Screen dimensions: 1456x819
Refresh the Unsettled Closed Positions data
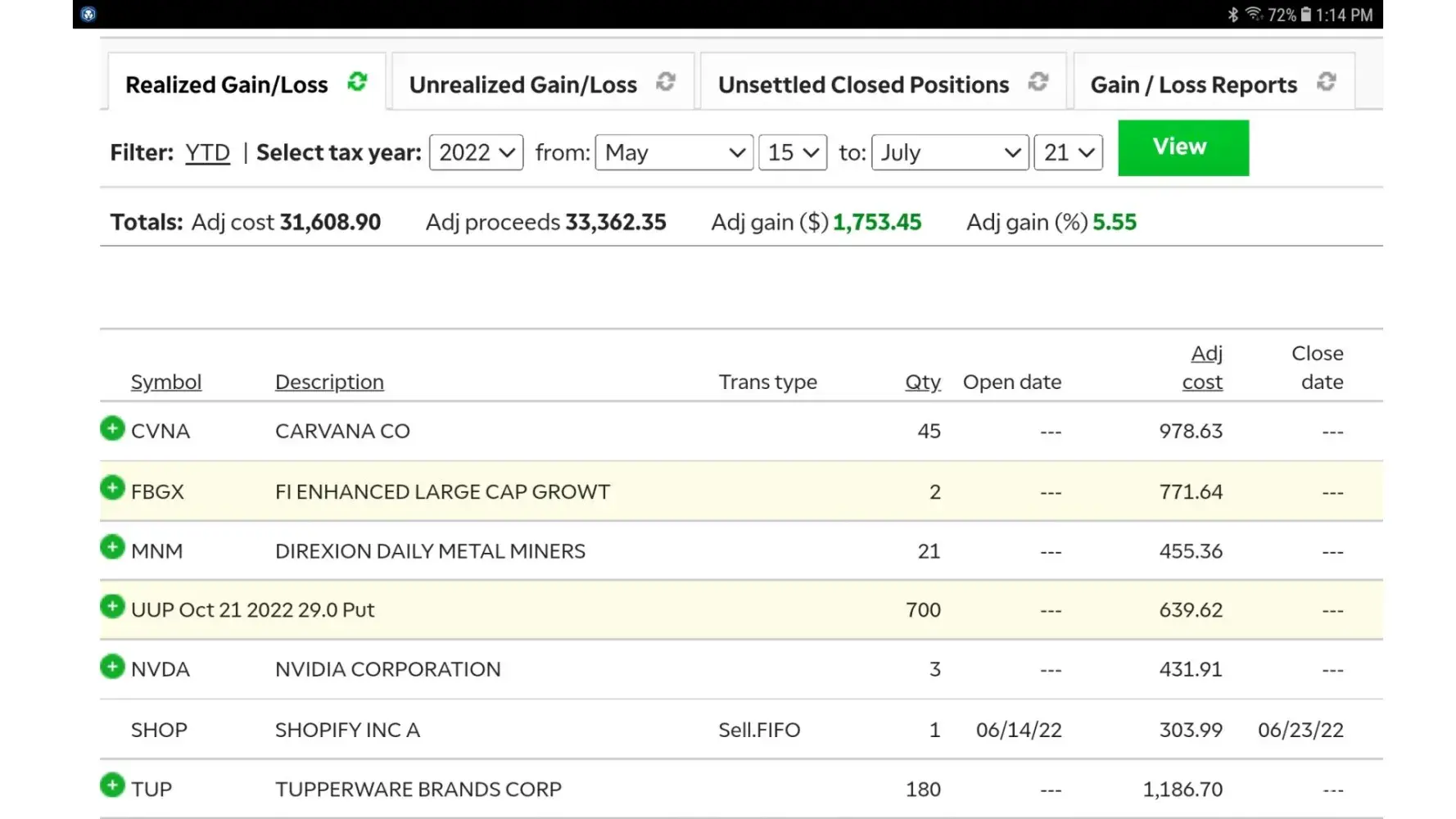[1038, 82]
